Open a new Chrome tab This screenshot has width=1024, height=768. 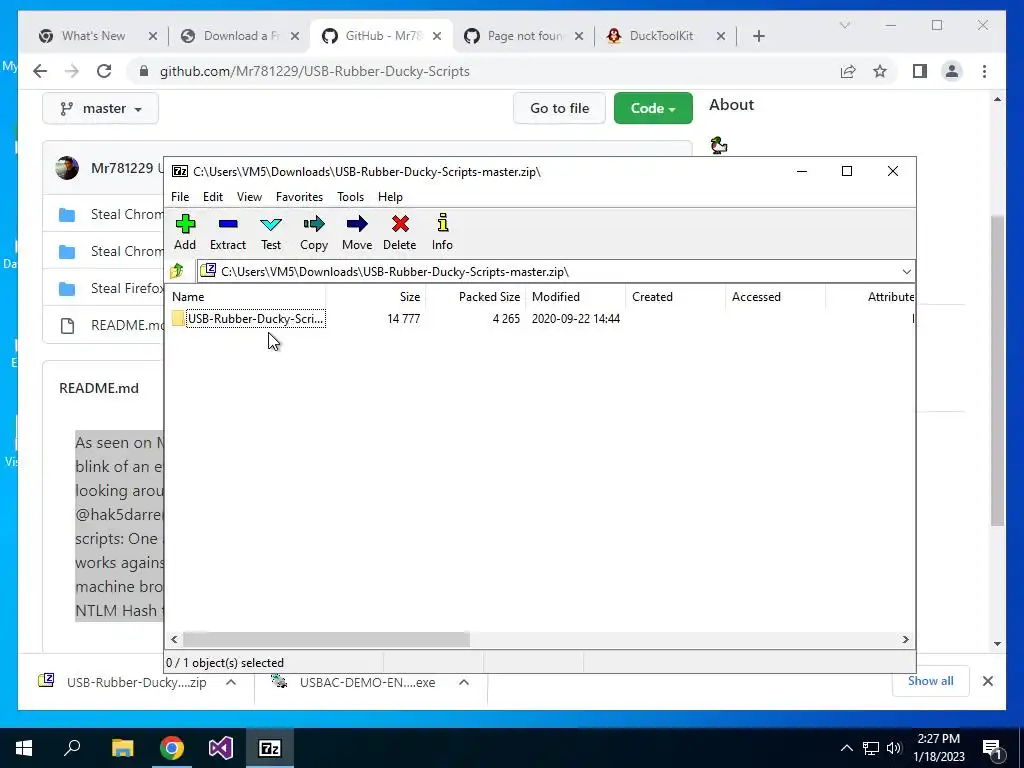pyautogui.click(x=758, y=37)
